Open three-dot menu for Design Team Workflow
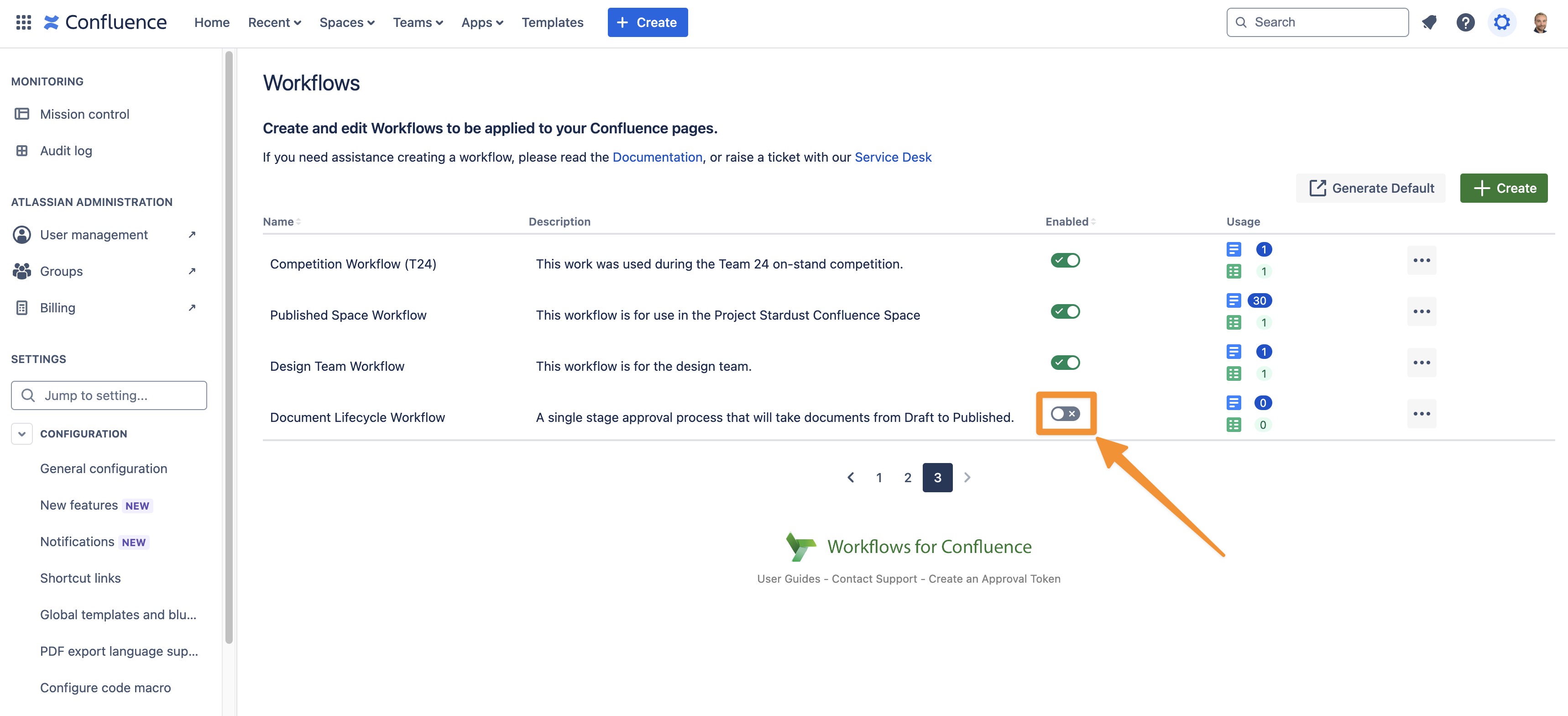Viewport: 1568px width, 716px height. [1421, 362]
